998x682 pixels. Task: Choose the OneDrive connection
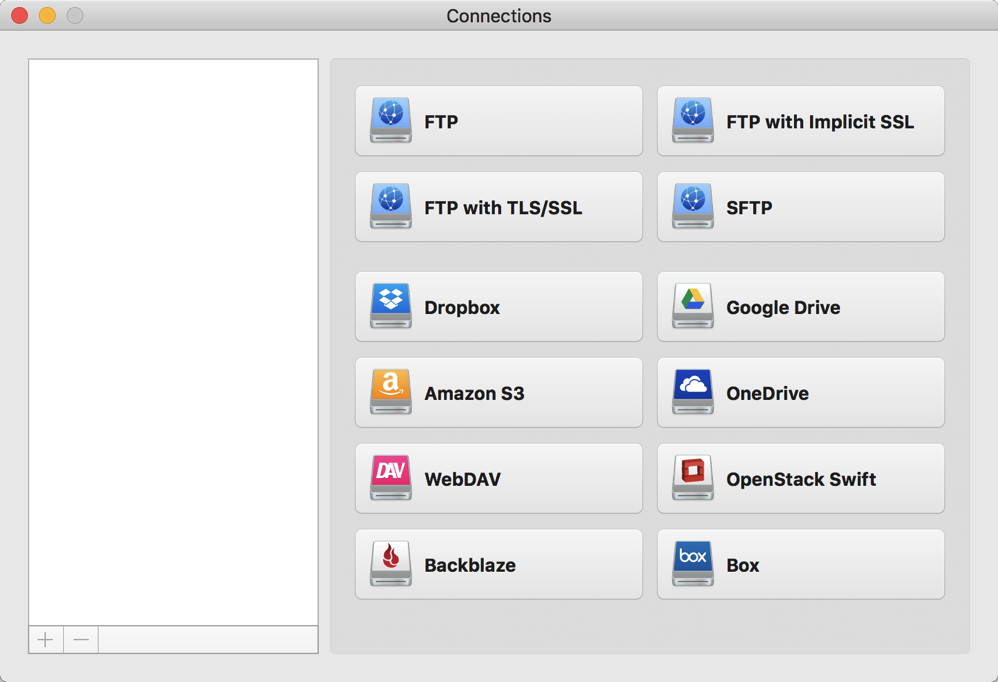pos(801,393)
